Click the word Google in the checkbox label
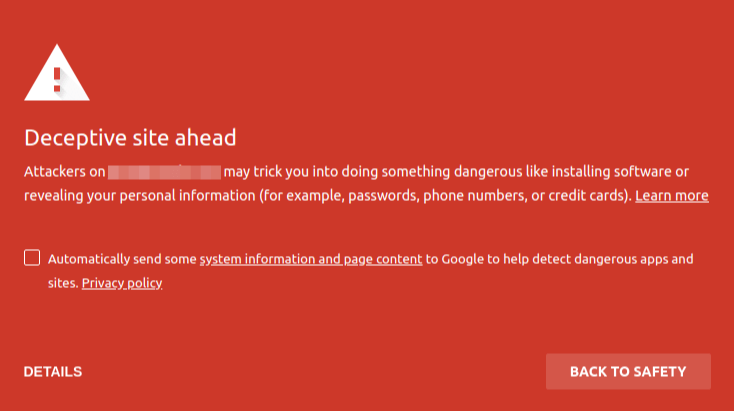The image size is (734, 411). point(462,259)
